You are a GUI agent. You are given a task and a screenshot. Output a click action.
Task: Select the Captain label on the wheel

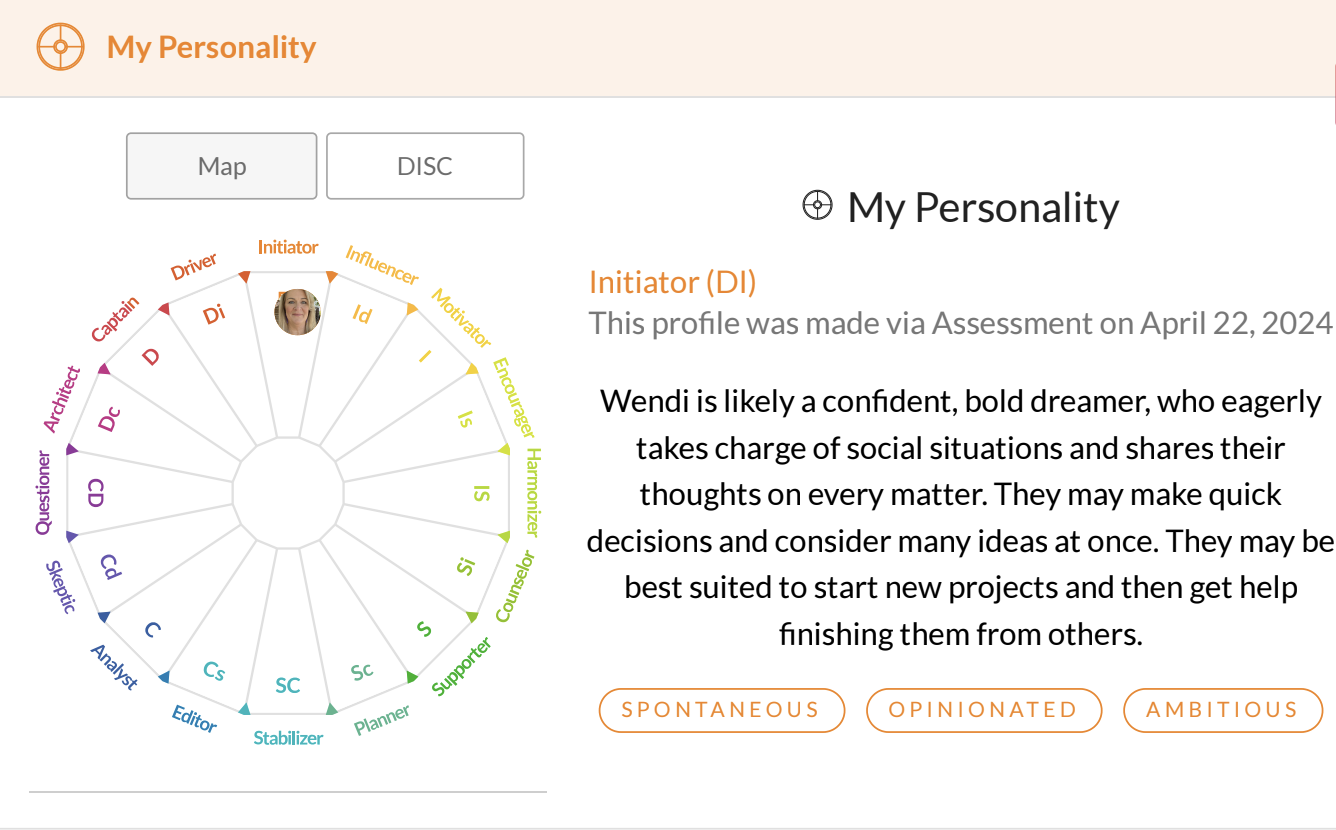(x=115, y=320)
